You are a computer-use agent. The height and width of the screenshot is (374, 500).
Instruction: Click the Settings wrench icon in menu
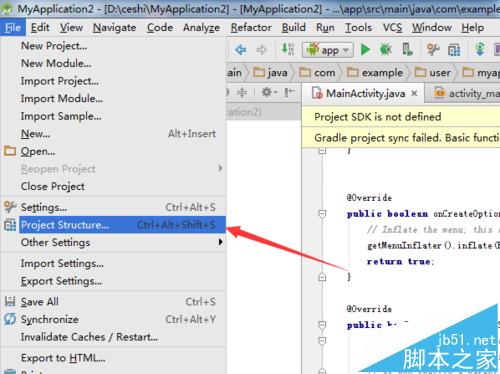click(10, 207)
